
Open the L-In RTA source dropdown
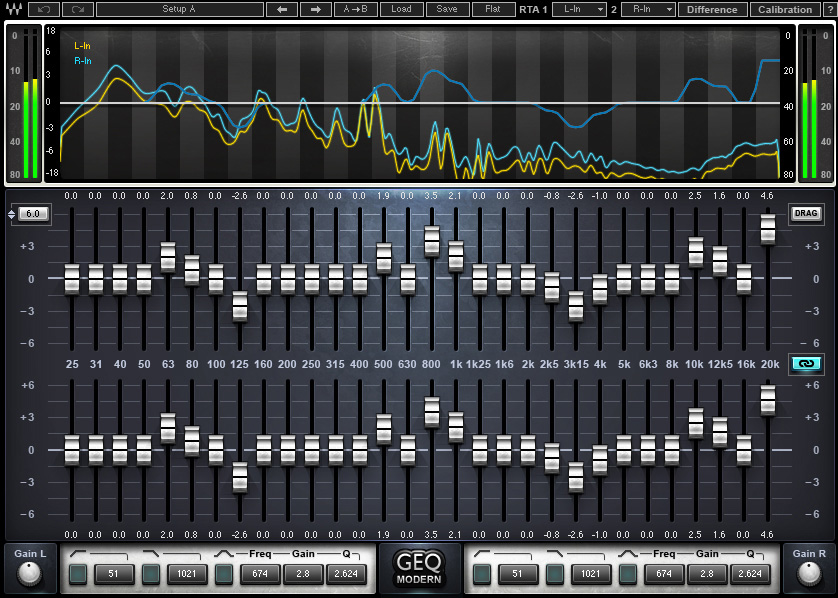click(x=579, y=9)
